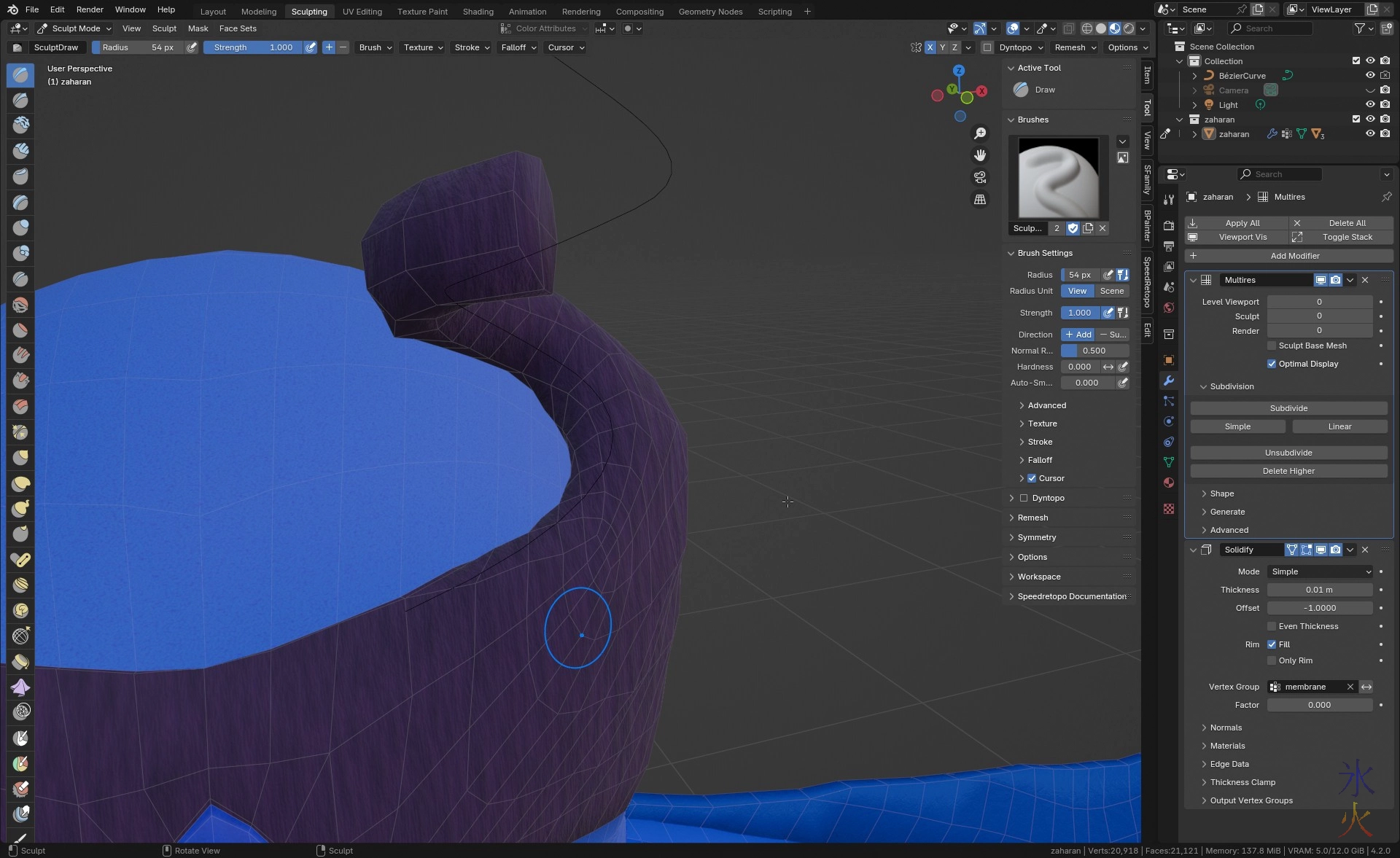Toggle X axis symmetry button
The width and height of the screenshot is (1400, 858).
pyautogui.click(x=930, y=47)
